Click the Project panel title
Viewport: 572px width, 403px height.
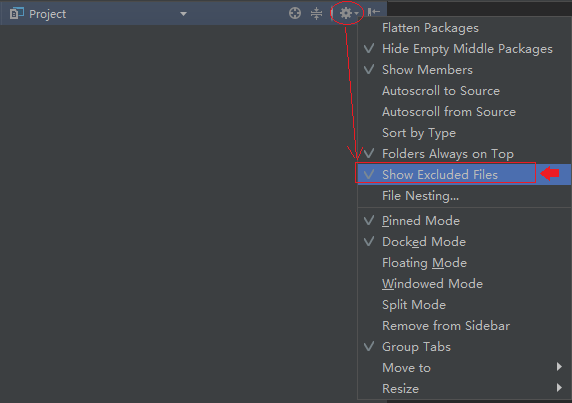point(47,14)
